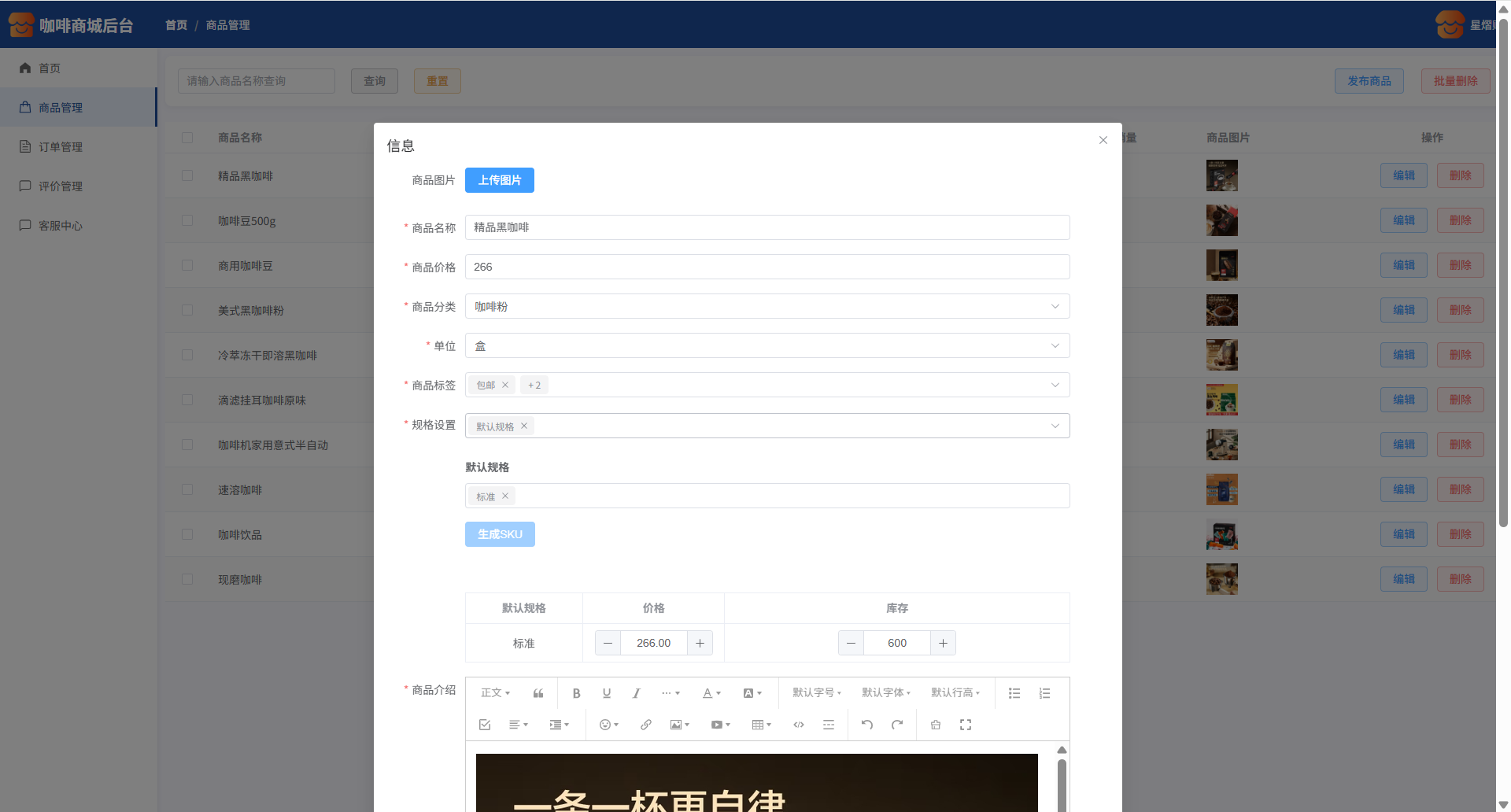
Task: Enter fullscreen mode for the editor
Action: [x=965, y=725]
